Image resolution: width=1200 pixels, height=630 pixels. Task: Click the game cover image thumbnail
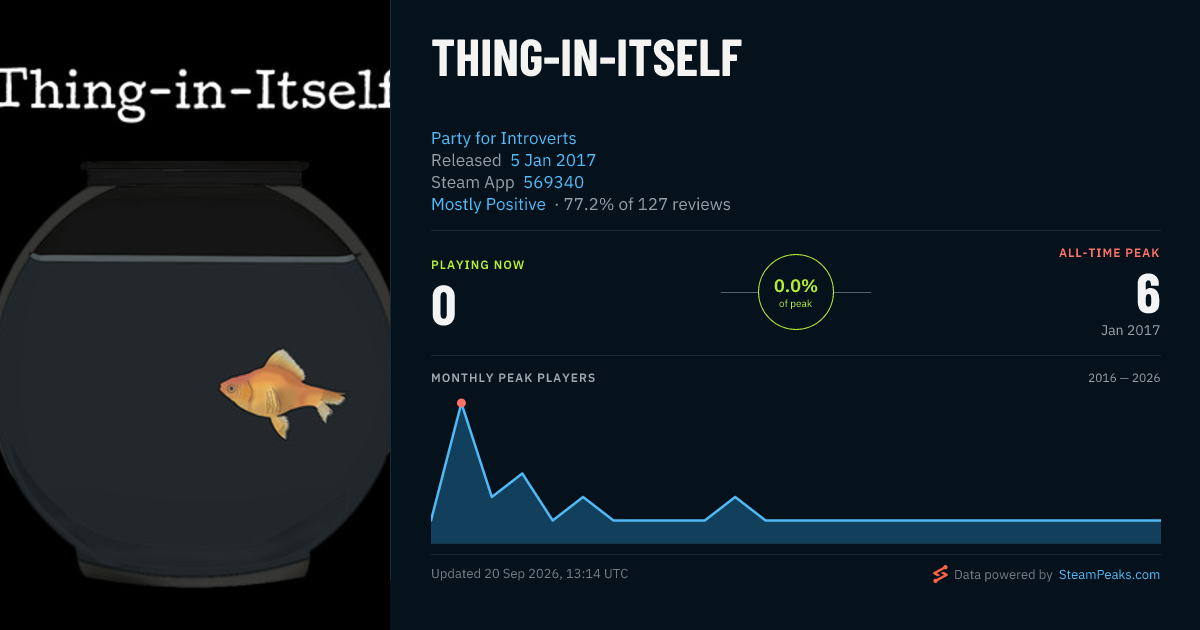[195, 315]
